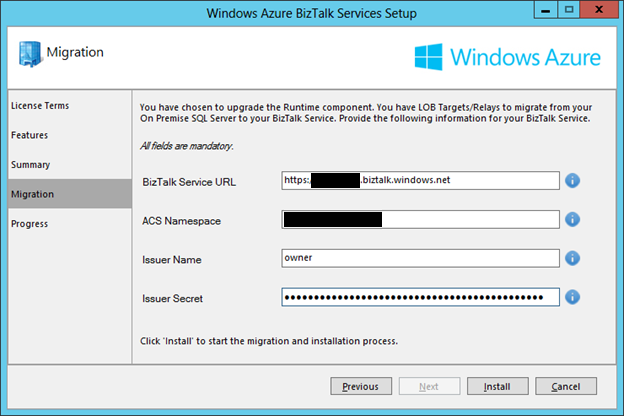
Task: Click the 'BizTalk Service URL' label
Action: click(x=189, y=182)
